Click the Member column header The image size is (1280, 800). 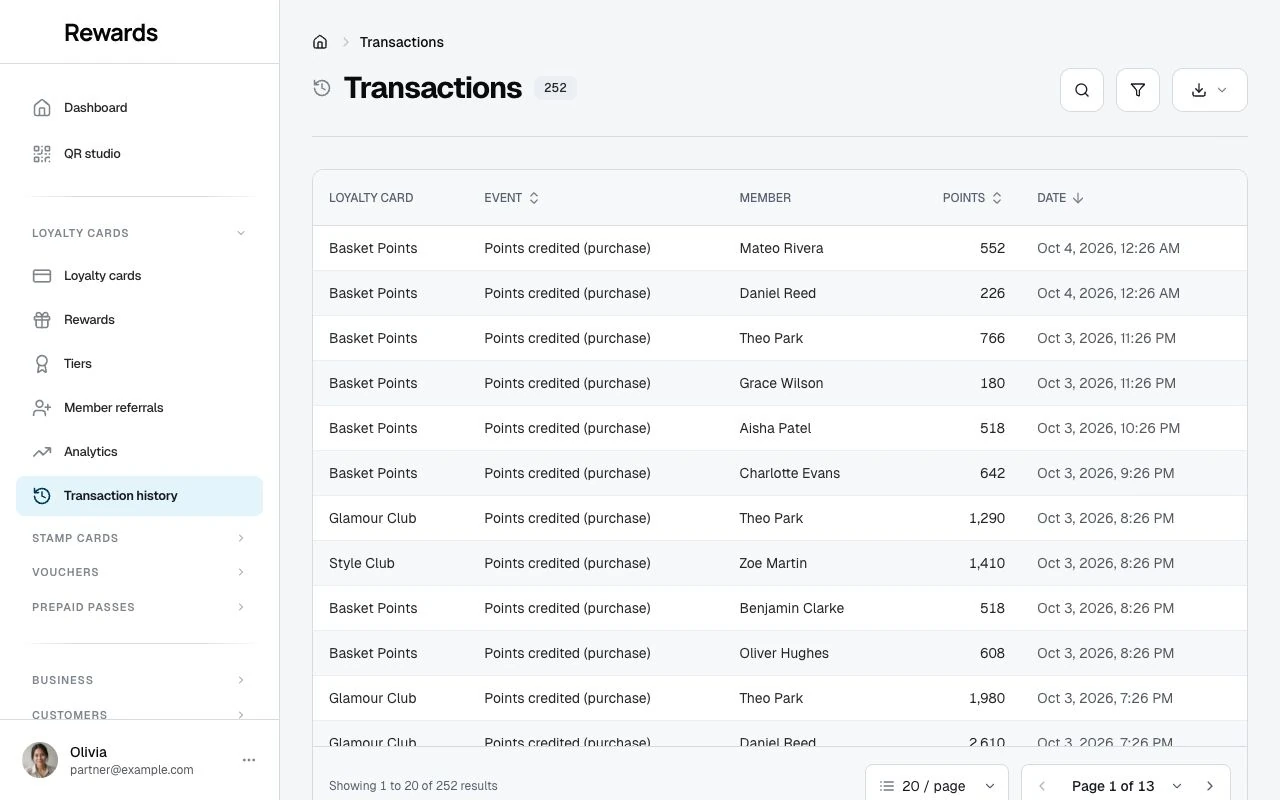click(x=765, y=198)
